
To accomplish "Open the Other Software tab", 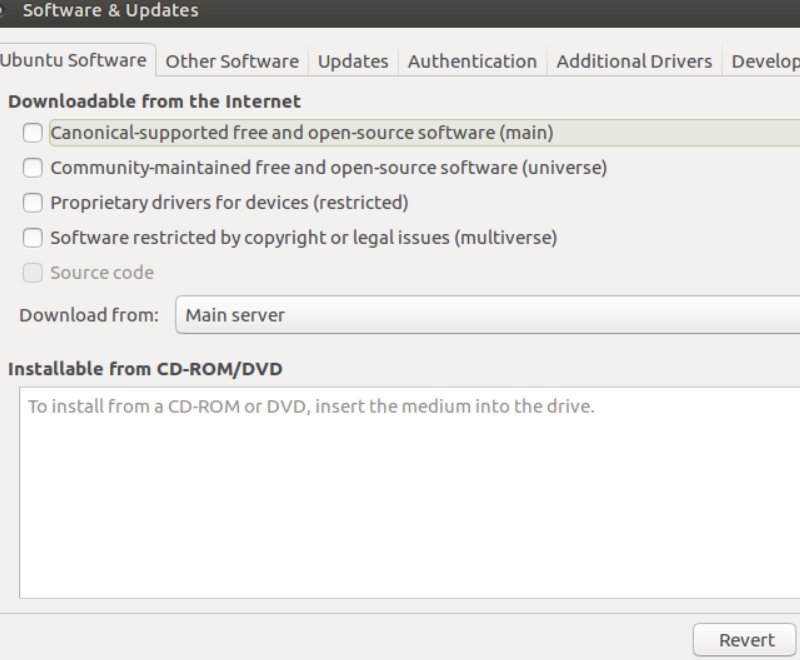I will click(x=232, y=61).
